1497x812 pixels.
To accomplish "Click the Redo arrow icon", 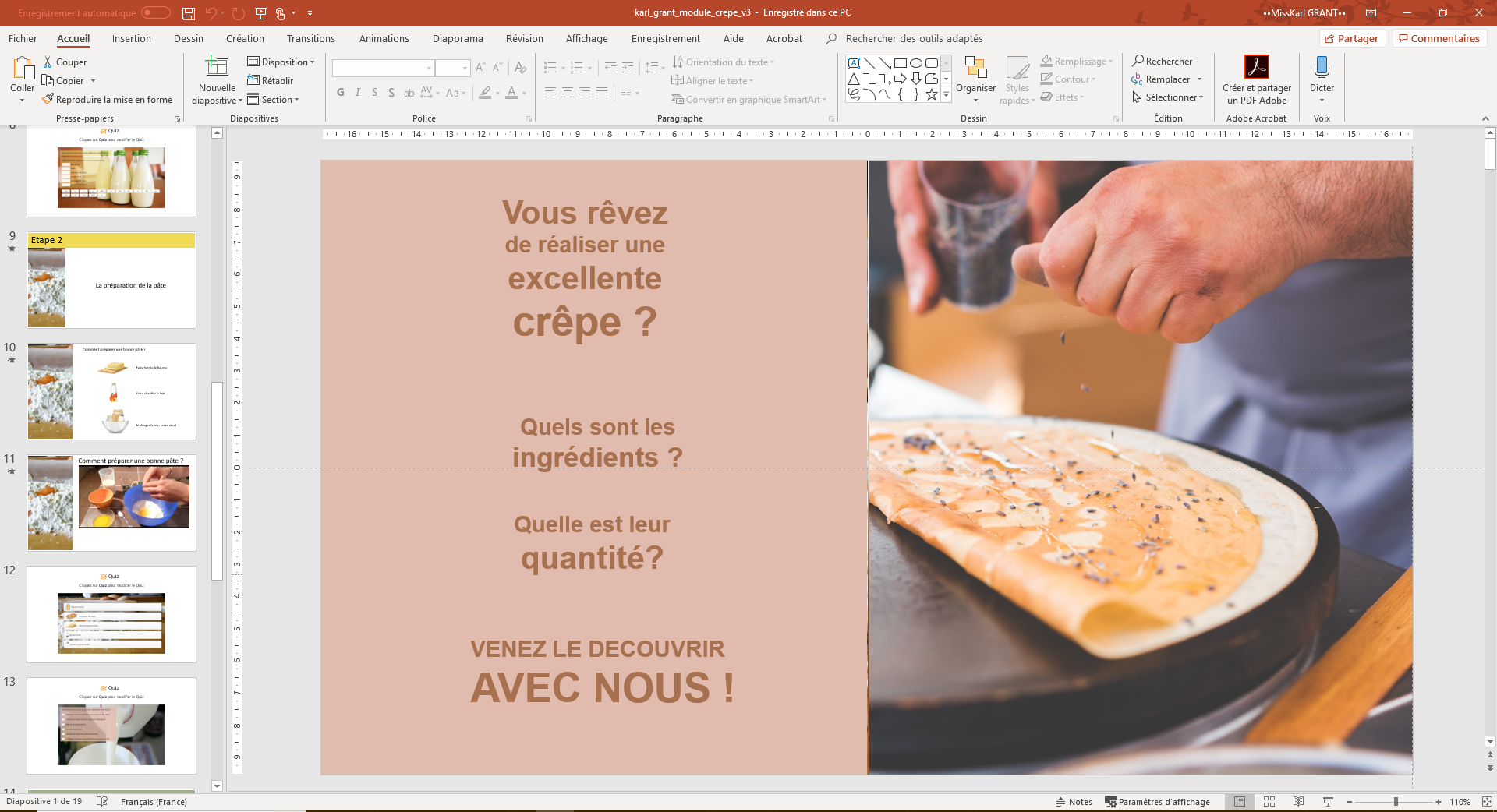I will click(x=239, y=13).
